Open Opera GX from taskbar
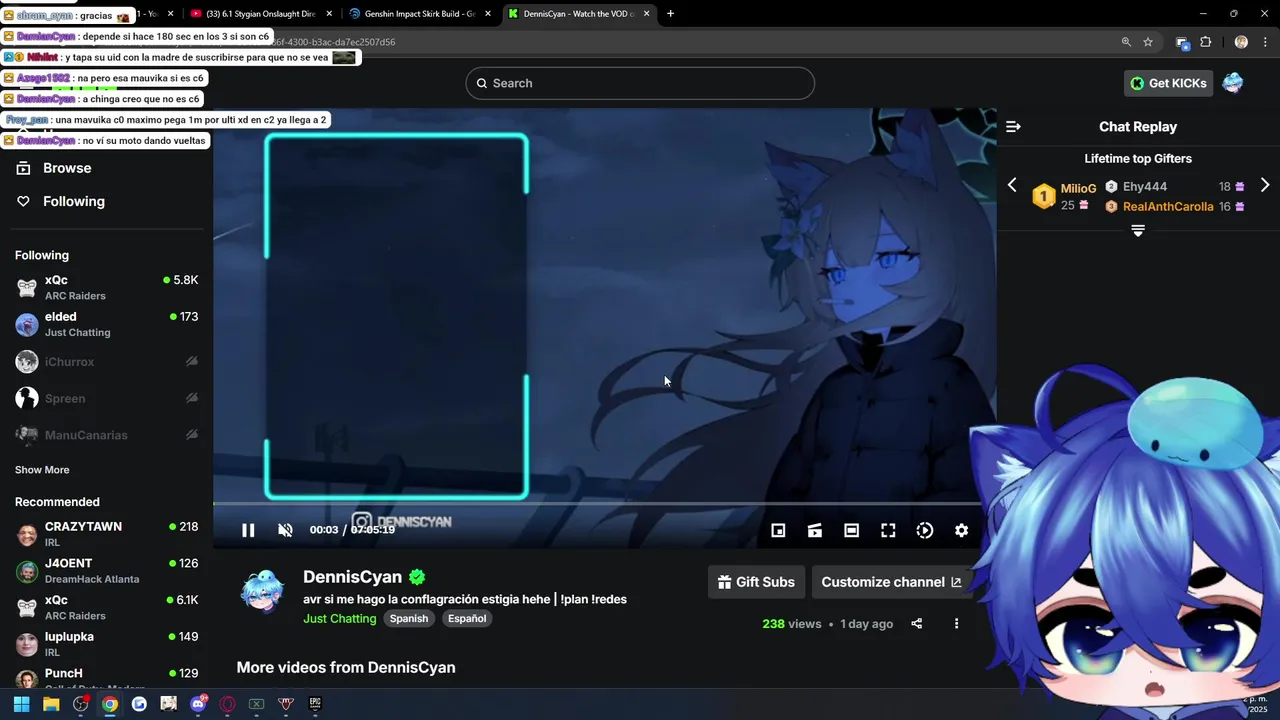The image size is (1280, 720). coord(227,704)
